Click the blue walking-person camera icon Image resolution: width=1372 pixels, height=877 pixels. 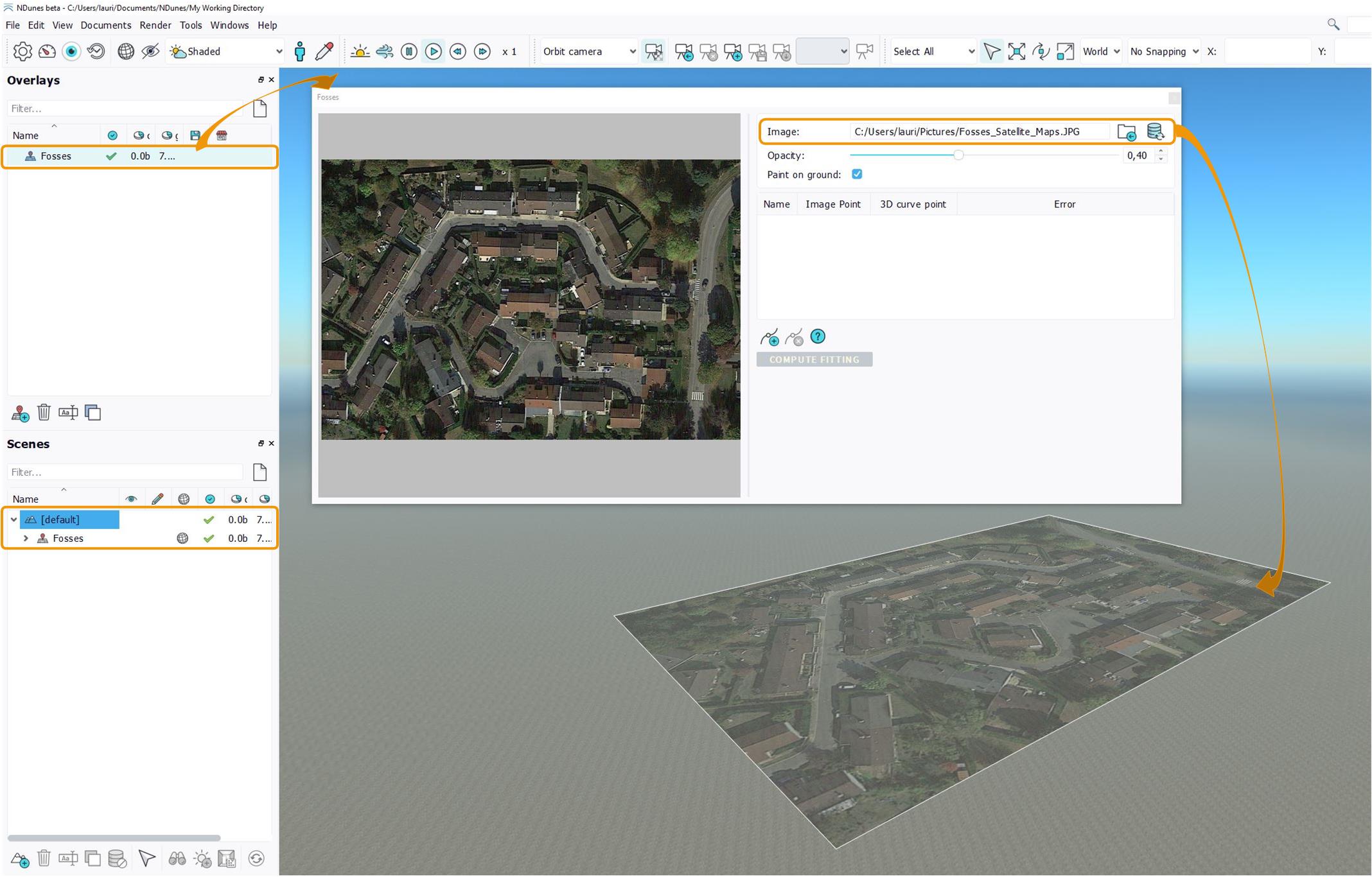coord(299,51)
